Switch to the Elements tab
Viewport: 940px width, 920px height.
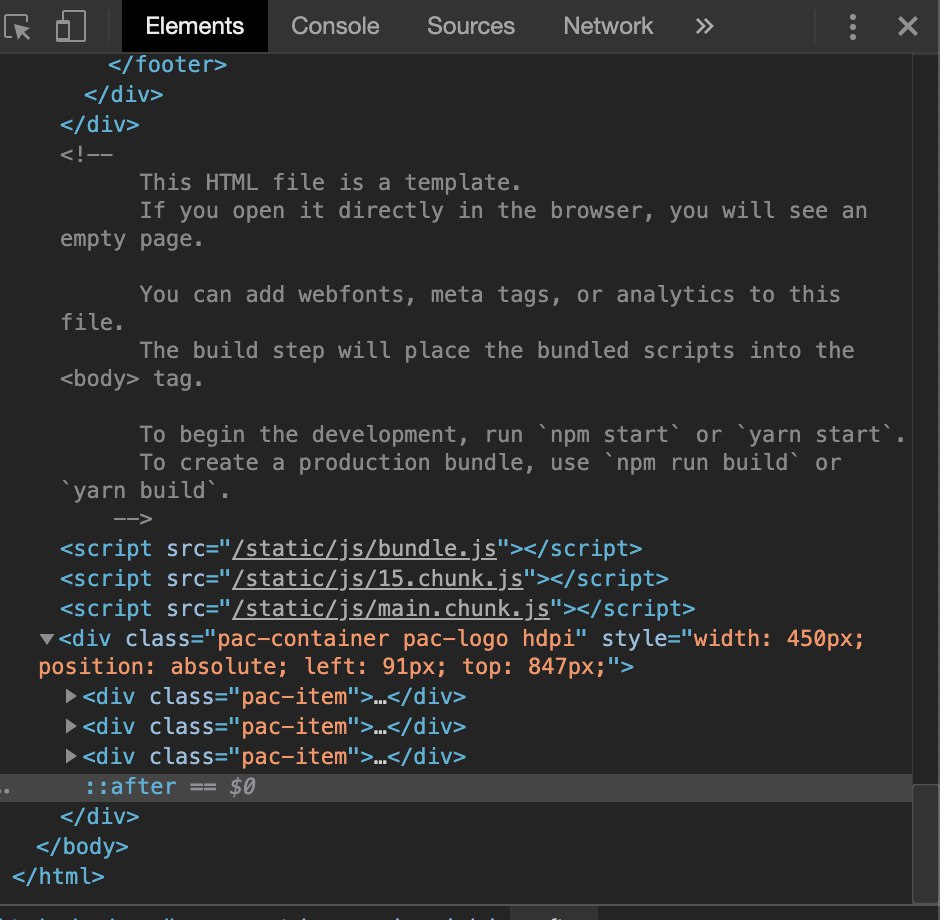pos(195,26)
